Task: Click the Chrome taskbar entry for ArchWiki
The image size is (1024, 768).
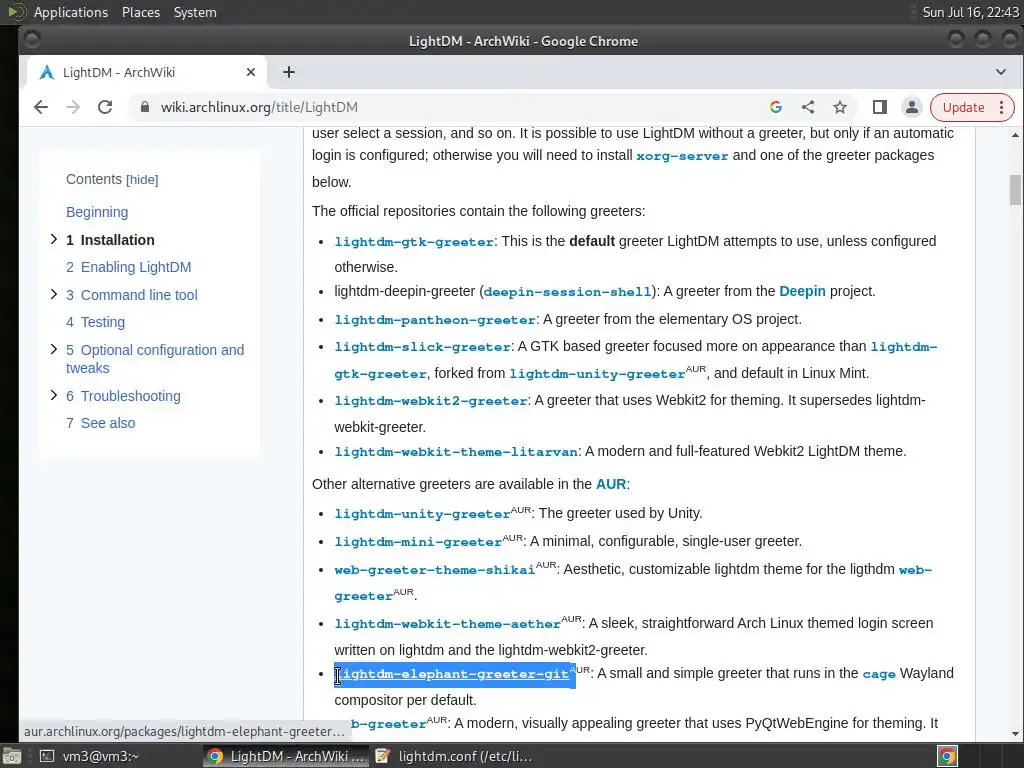Action: (285, 756)
